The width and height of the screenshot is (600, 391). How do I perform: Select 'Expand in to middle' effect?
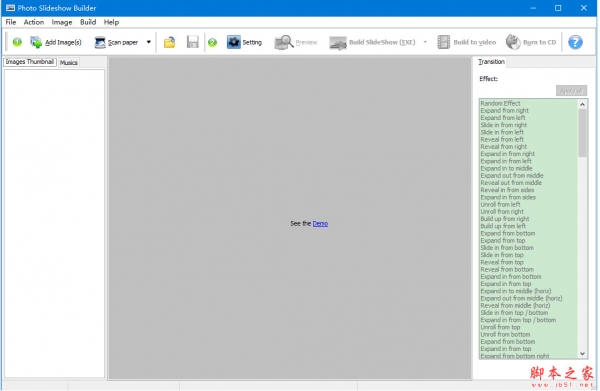(506, 168)
